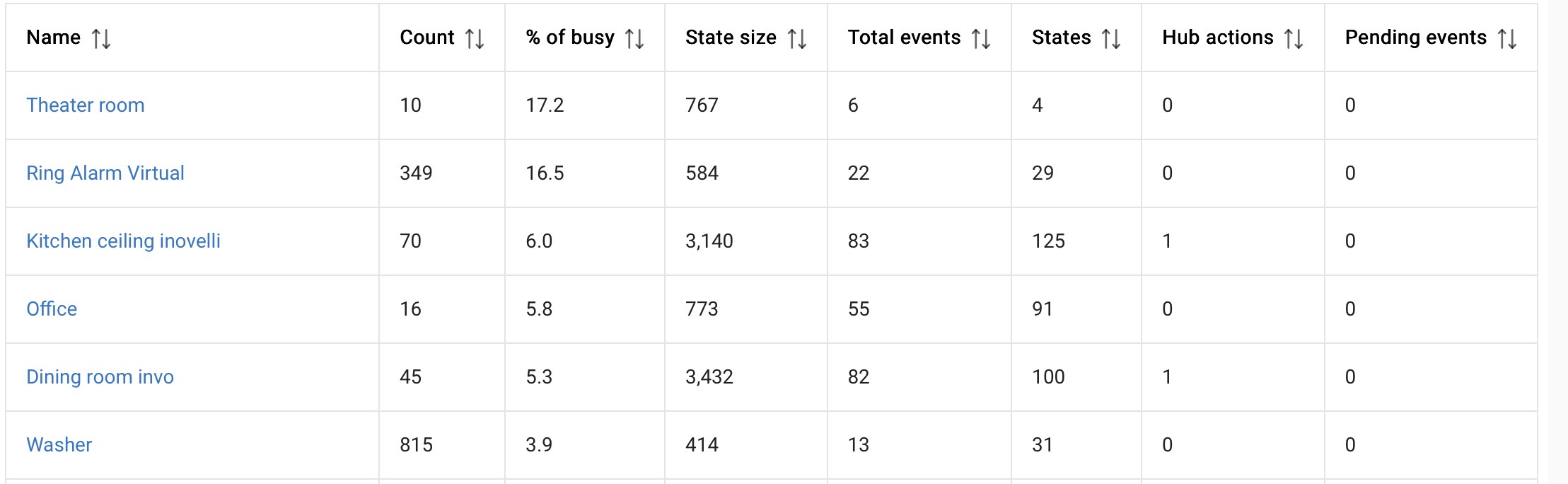Click the Pending events header label

coord(1415,38)
